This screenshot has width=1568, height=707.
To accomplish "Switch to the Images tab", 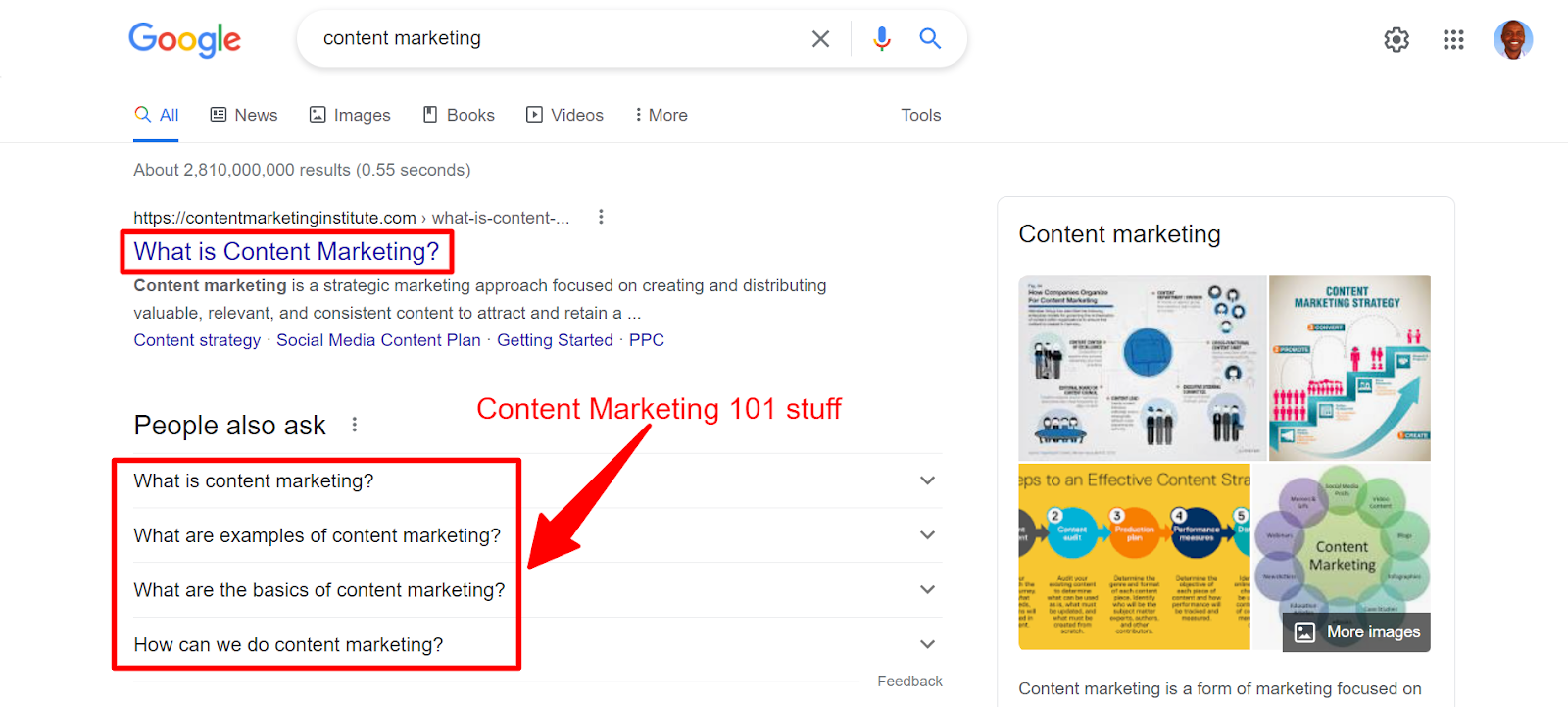I will click(350, 115).
